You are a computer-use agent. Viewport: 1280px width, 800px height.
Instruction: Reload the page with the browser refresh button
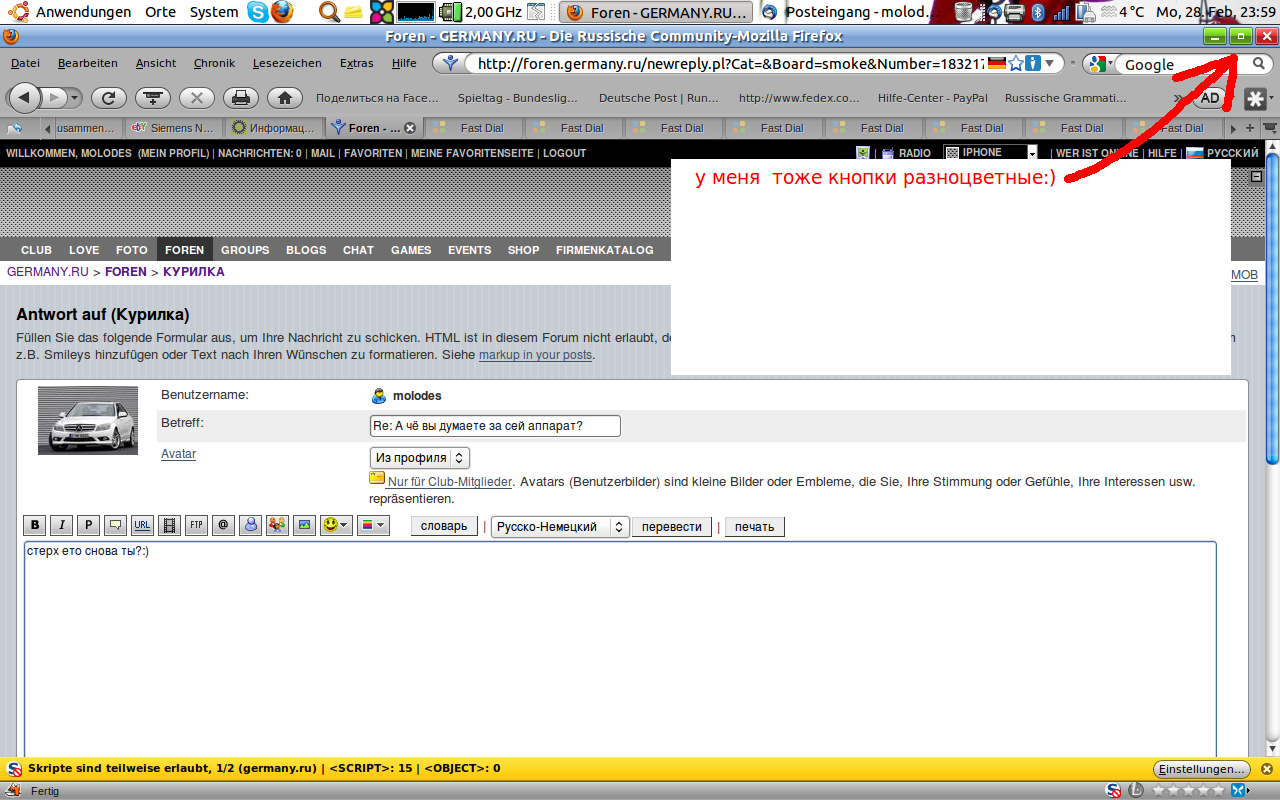click(109, 98)
